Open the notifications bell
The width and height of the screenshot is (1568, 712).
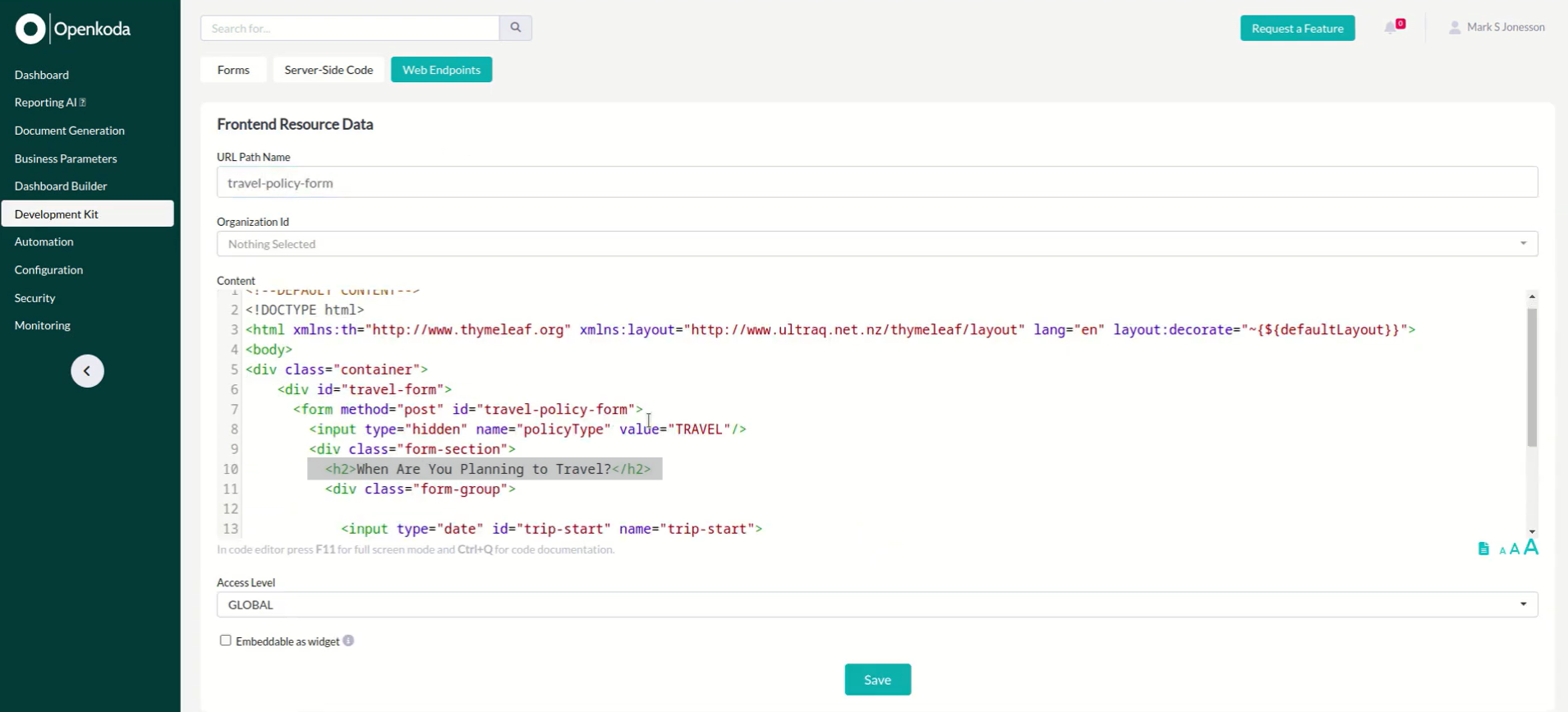(1391, 28)
